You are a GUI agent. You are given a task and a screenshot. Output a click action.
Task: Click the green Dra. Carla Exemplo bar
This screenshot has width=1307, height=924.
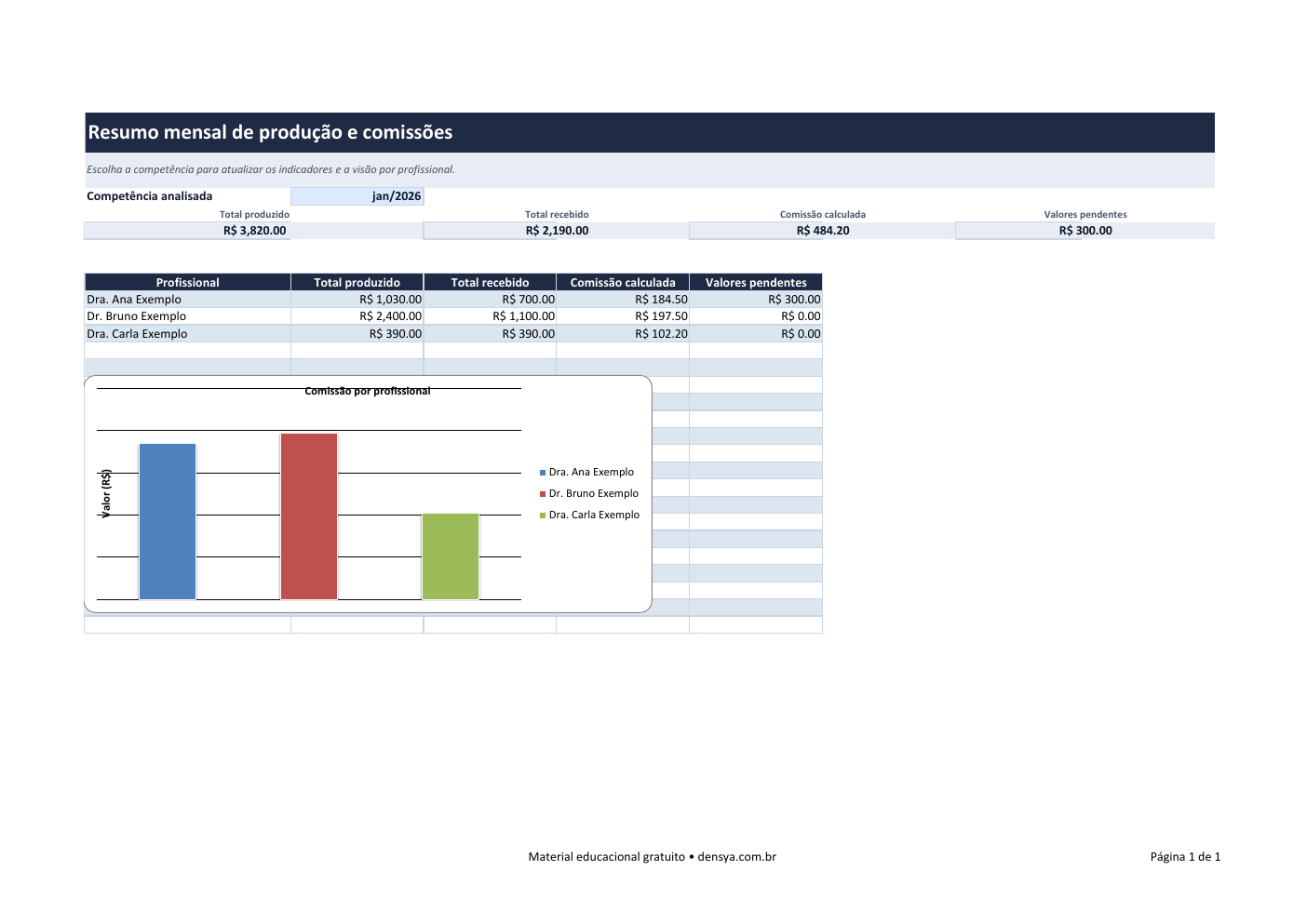451,556
